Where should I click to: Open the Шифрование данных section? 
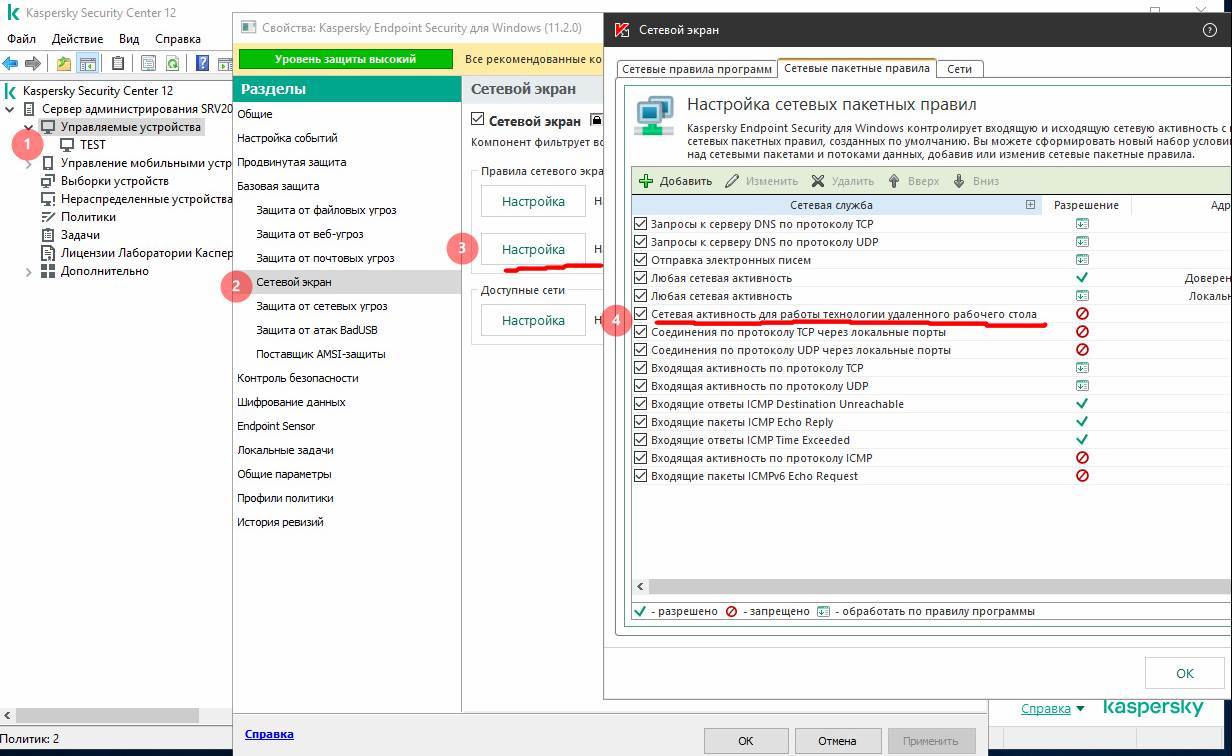coord(291,402)
